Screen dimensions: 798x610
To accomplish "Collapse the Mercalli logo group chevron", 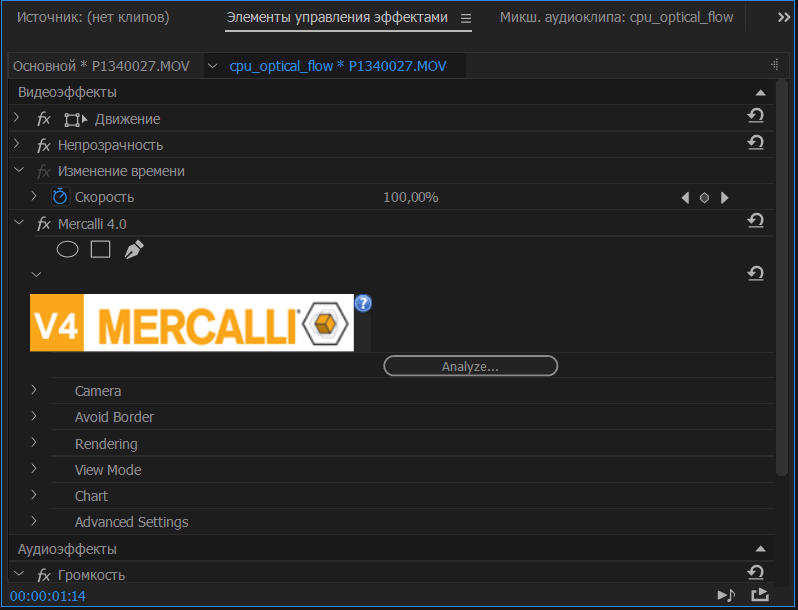I will [x=36, y=275].
